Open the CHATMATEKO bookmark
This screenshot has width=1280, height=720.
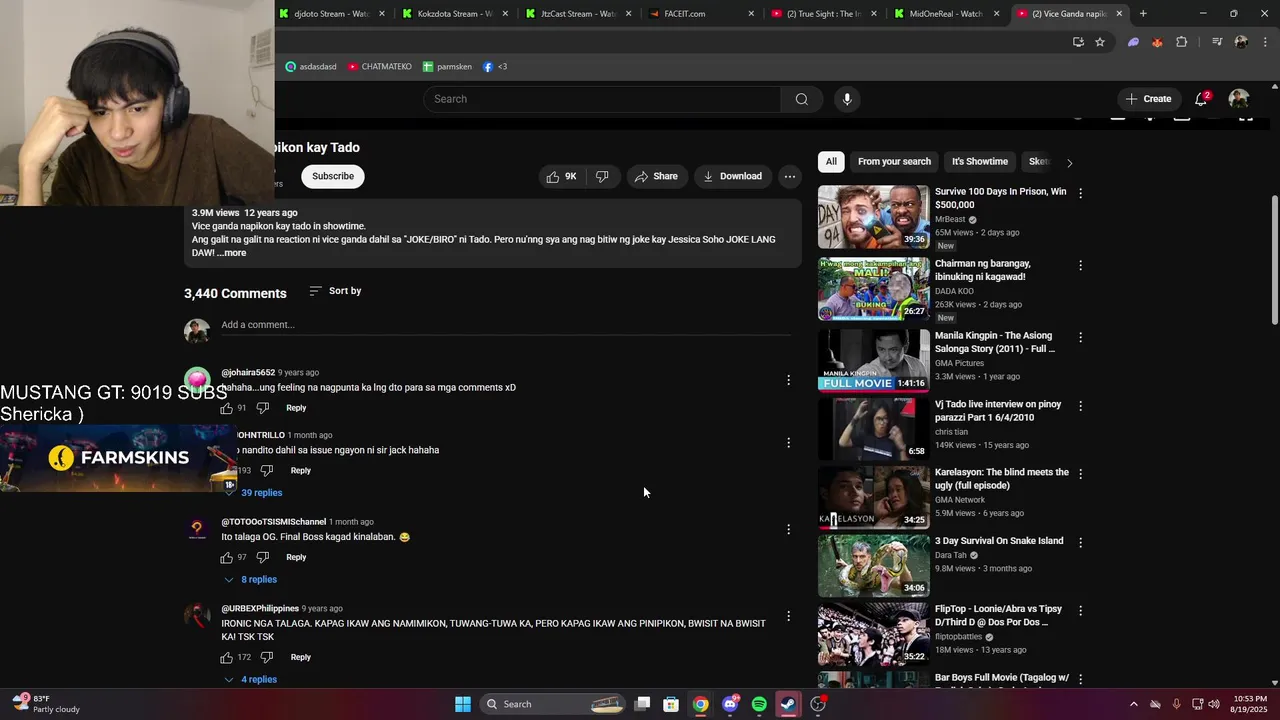click(x=380, y=67)
